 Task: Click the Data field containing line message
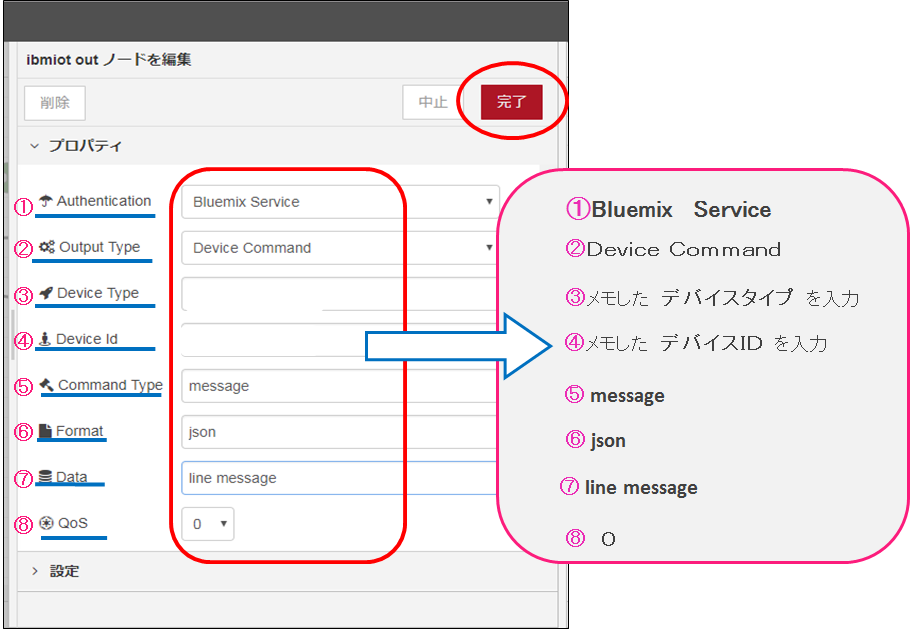(x=340, y=477)
